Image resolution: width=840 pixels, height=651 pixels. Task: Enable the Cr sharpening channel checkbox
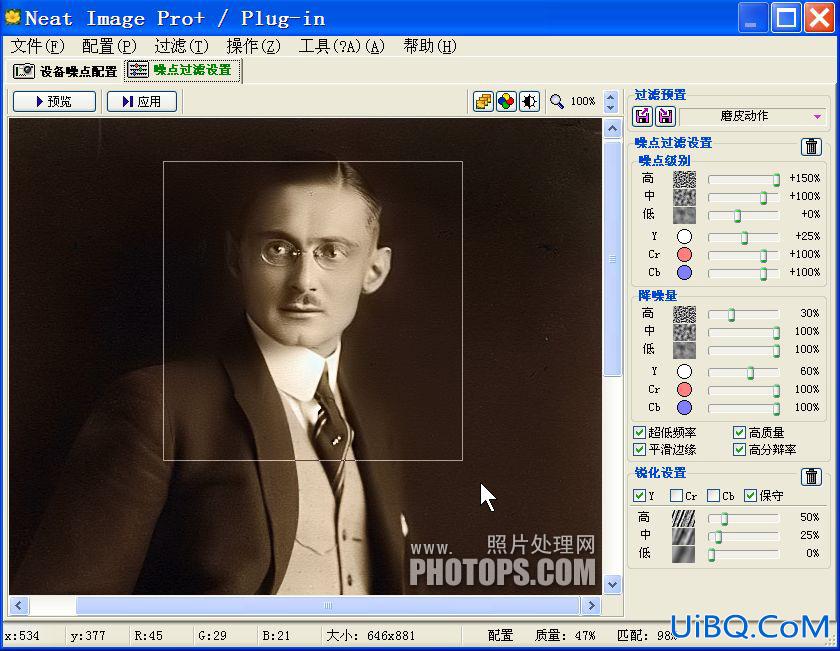click(x=676, y=496)
